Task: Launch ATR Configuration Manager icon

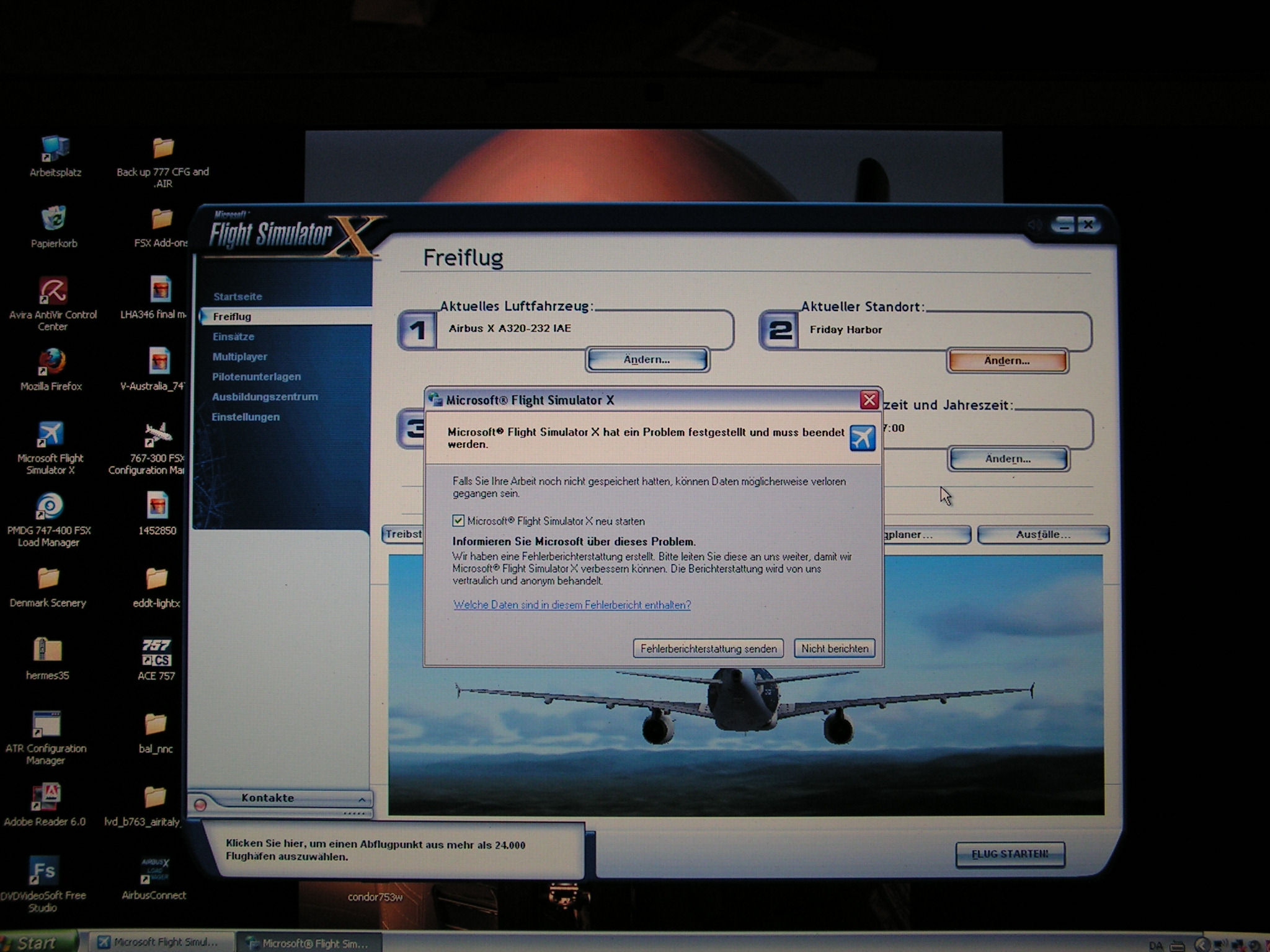Action: 46,723
